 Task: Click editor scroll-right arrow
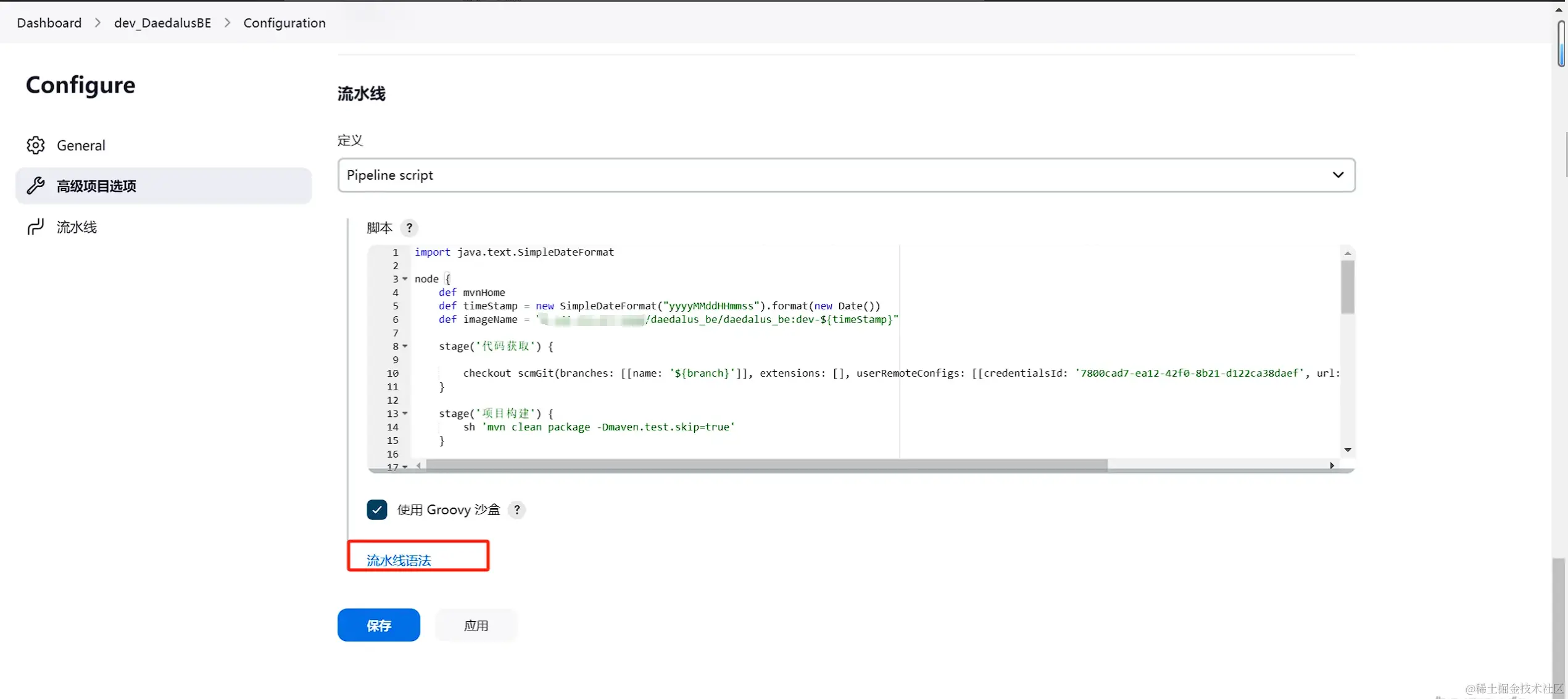coord(1332,466)
